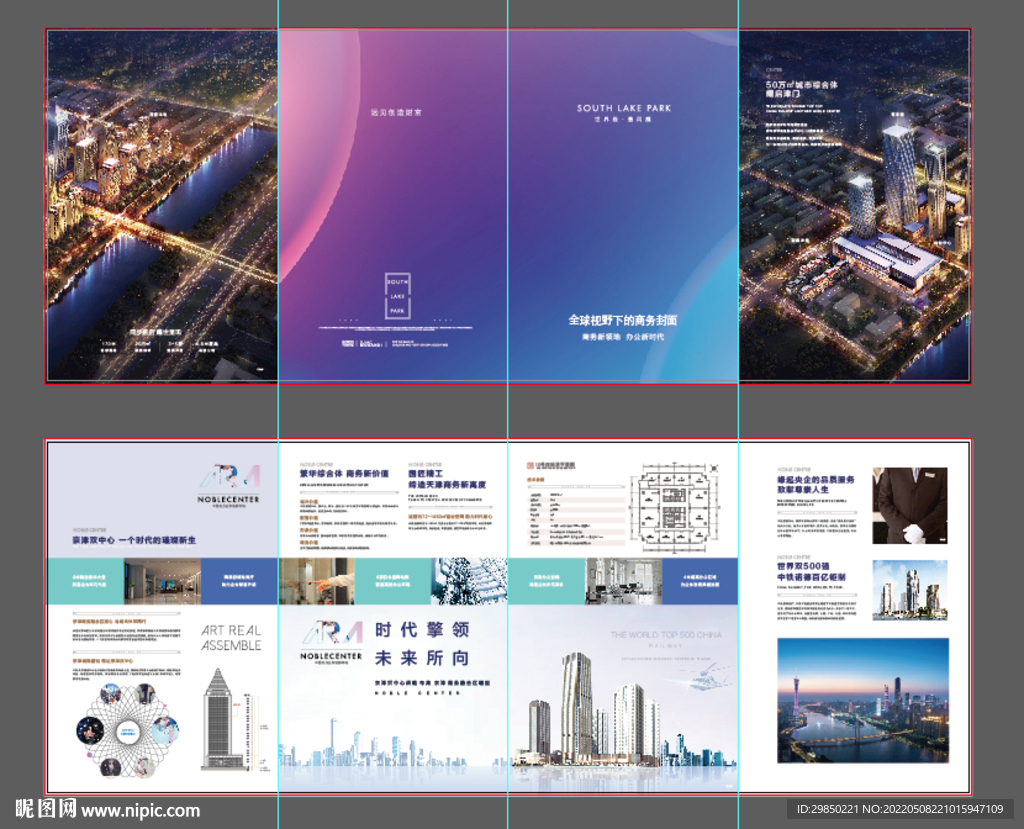The height and width of the screenshot is (829, 1024).
Task: Click the 时代擎领 headline
Action: tap(422, 630)
